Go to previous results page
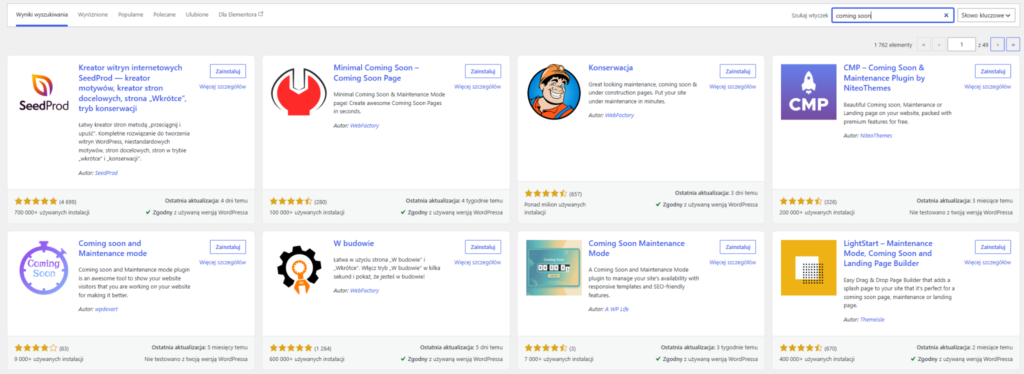 coord(938,44)
